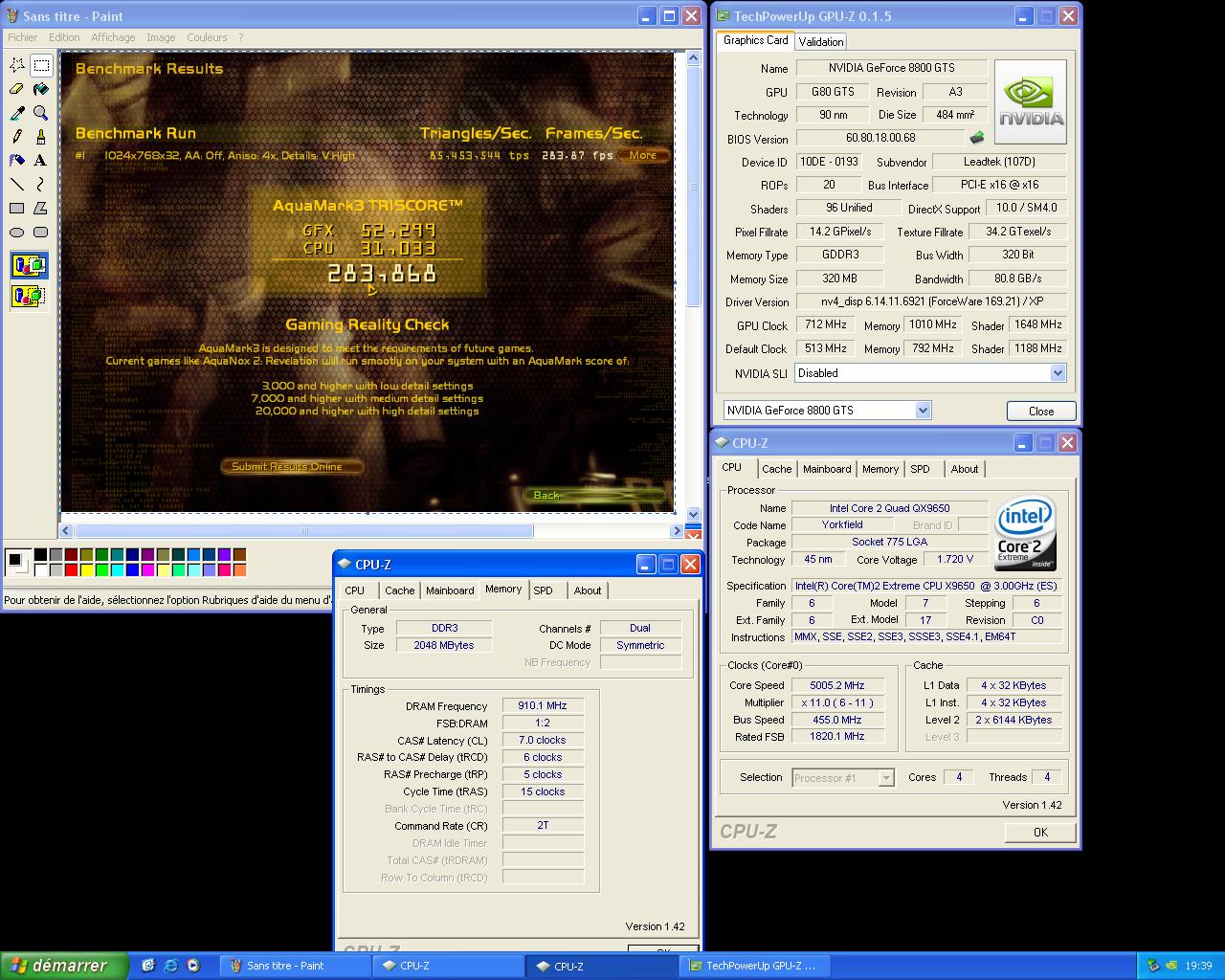This screenshot has width=1225, height=980.
Task: Switch to the Graphics Card tab in GPU-Z
Action: tap(755, 40)
